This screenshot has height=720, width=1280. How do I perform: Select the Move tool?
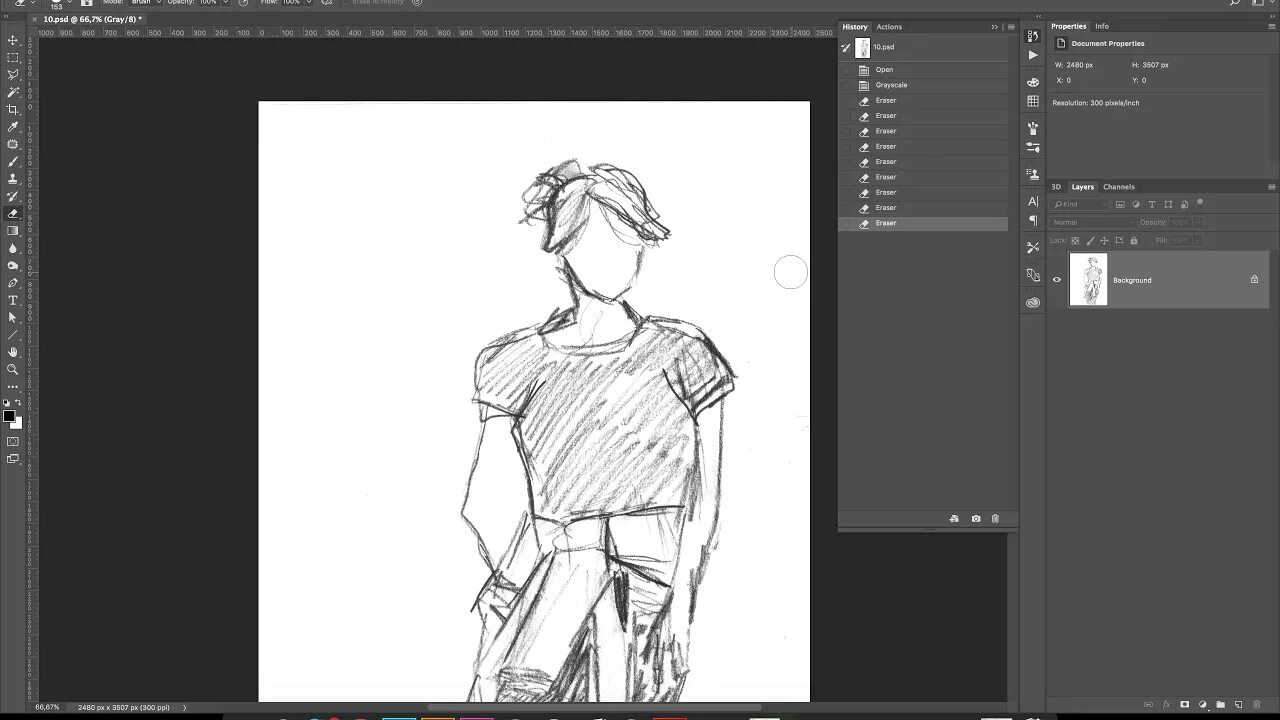(x=13, y=40)
